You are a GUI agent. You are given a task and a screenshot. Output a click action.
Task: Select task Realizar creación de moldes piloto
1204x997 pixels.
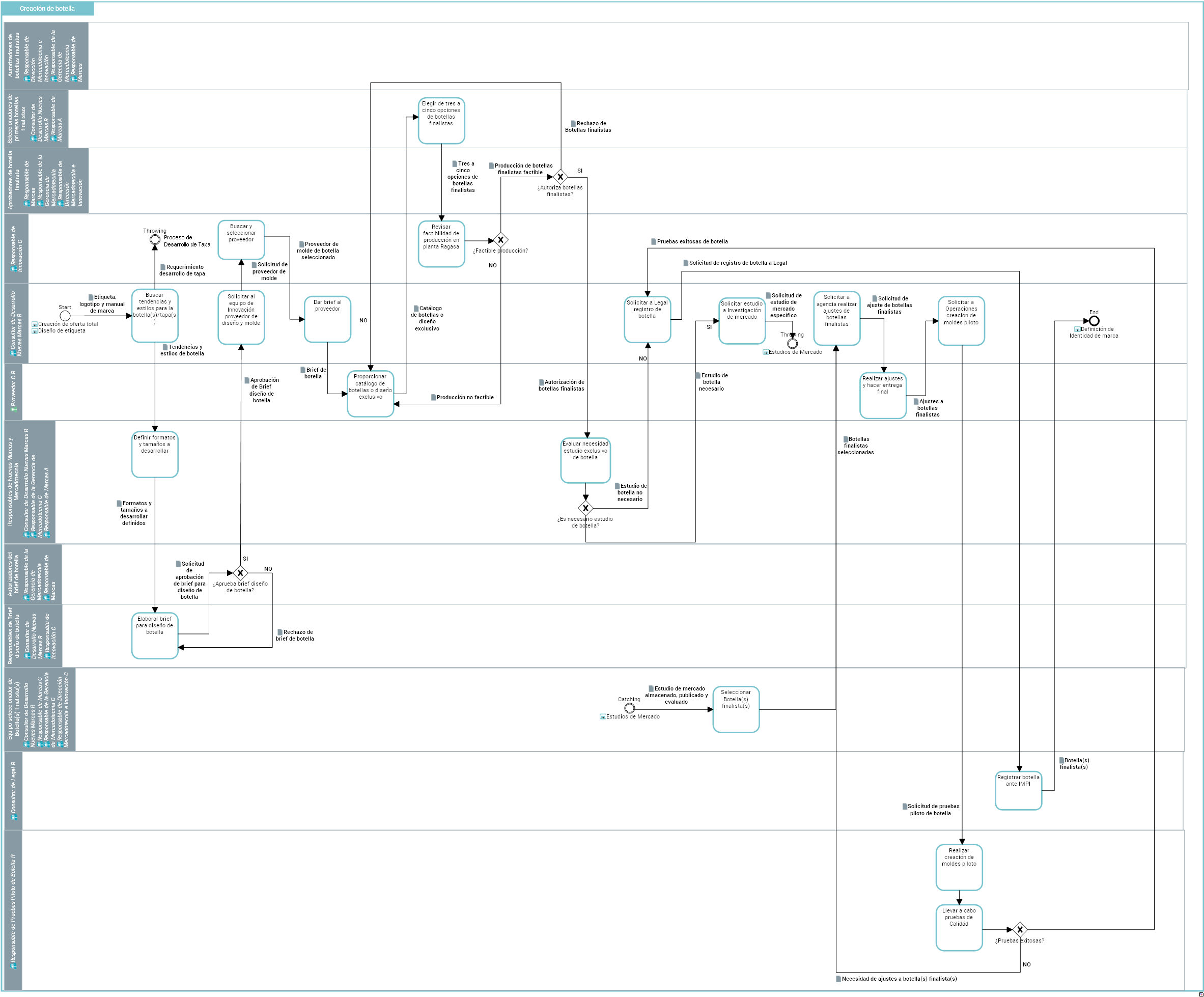[959, 867]
